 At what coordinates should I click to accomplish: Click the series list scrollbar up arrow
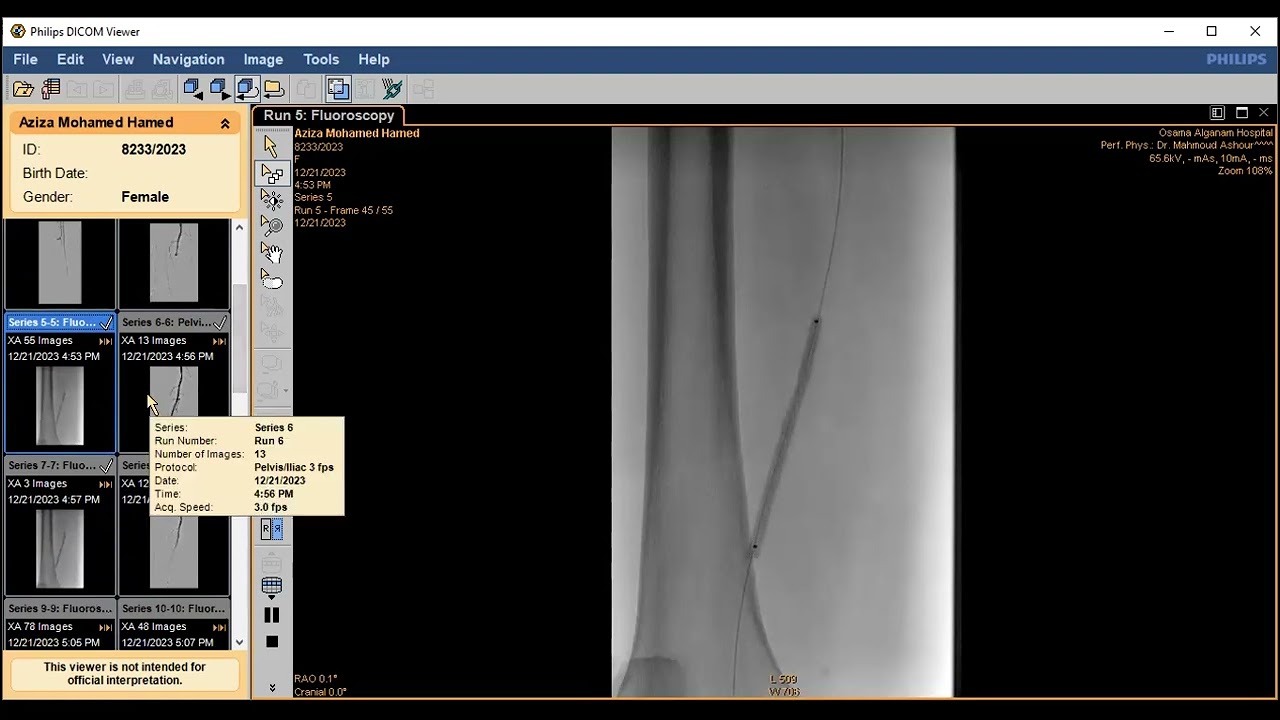239,228
